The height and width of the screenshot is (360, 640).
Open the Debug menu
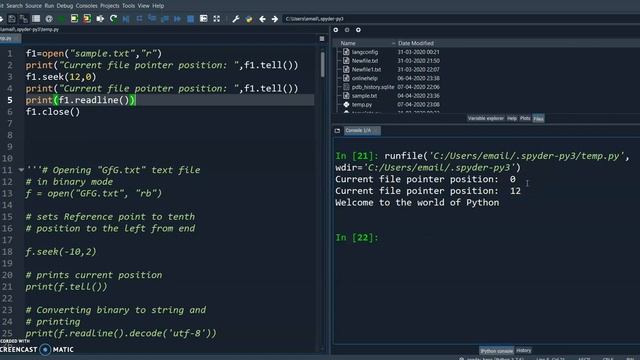pyautogui.click(x=64, y=6)
